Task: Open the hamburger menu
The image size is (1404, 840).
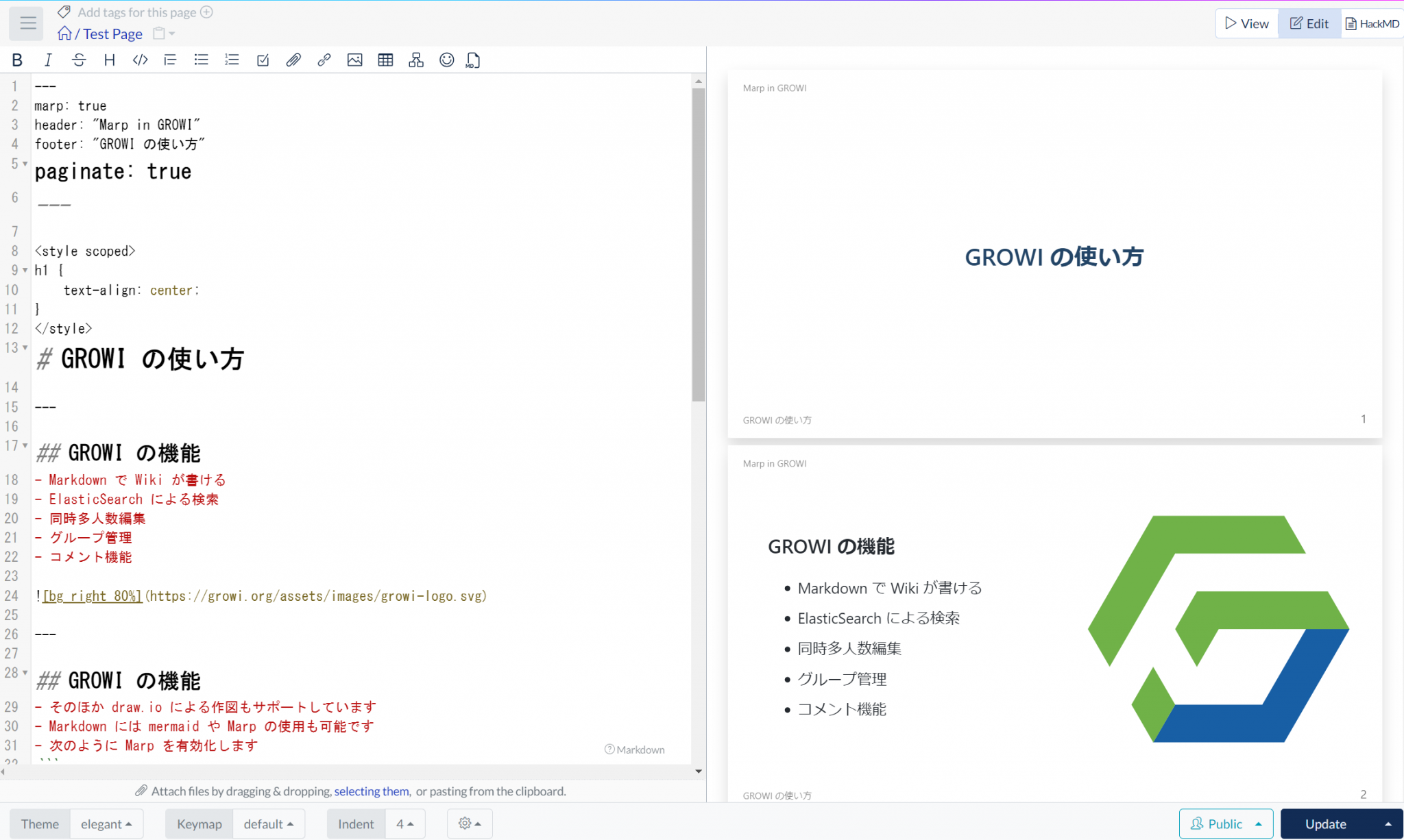Action: pos(27,23)
